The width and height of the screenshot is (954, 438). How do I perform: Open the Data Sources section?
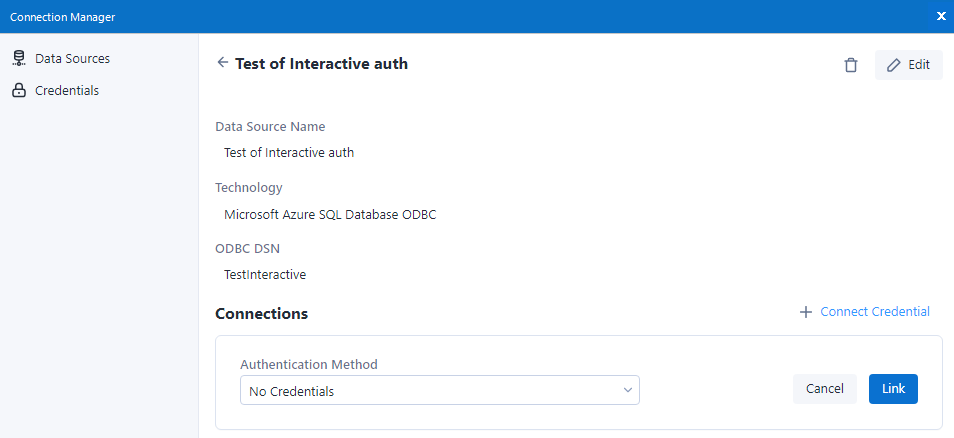pyautogui.click(x=72, y=59)
